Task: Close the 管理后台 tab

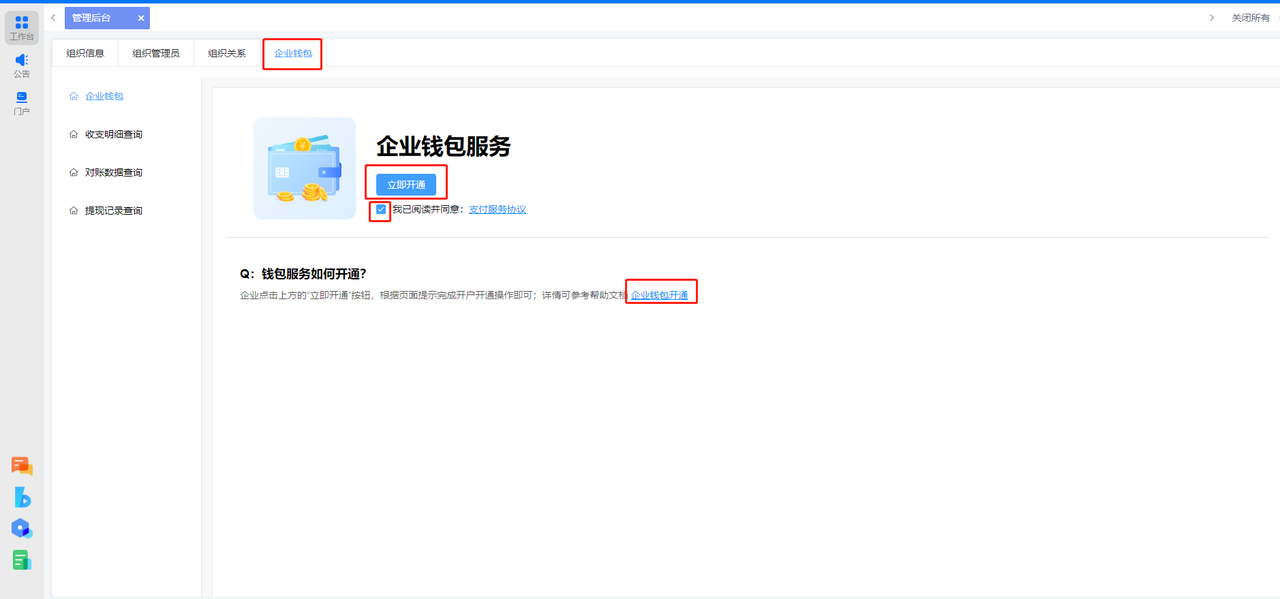Action: coord(141,18)
